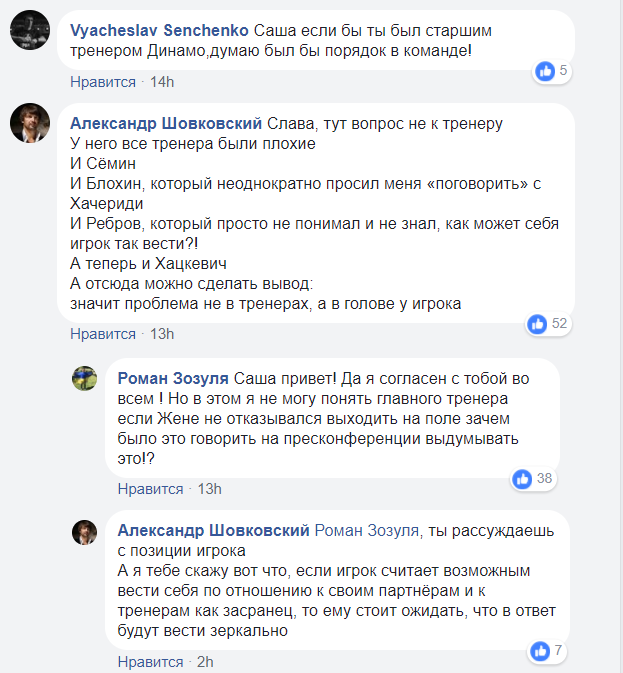This screenshot has width=623, height=673.
Task: Click the Роман Зозуля author name
Action: pyautogui.click(x=173, y=378)
